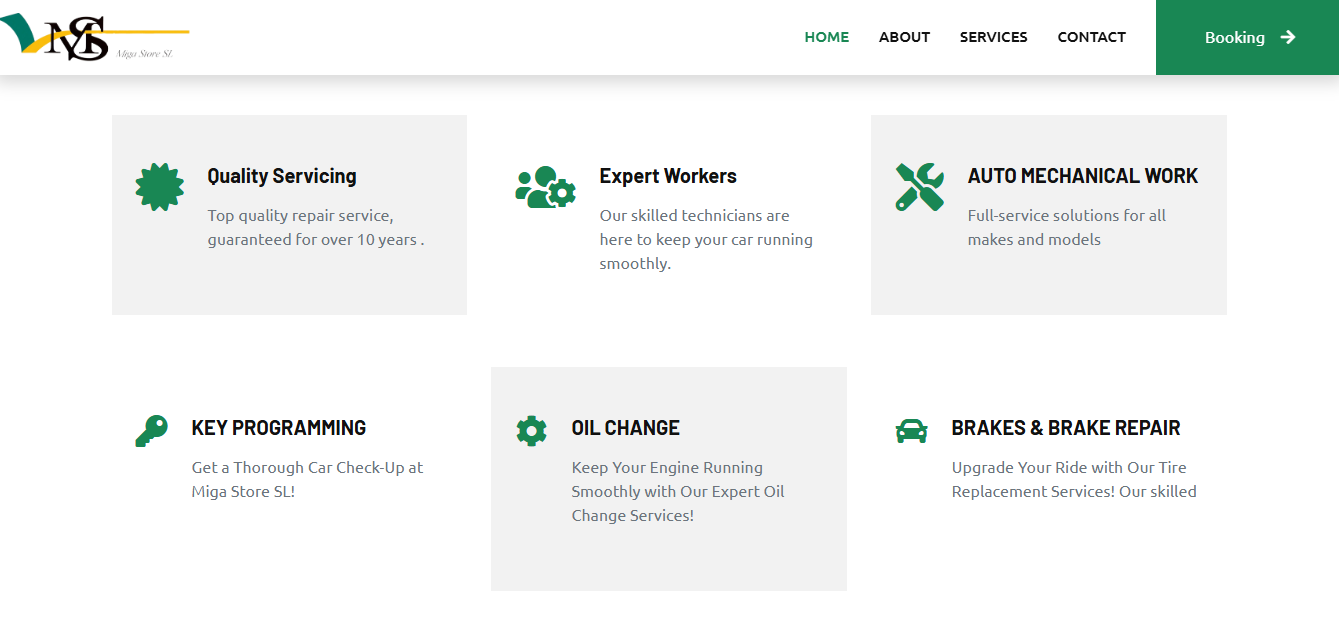Select the Expert Workers heading

pyautogui.click(x=668, y=176)
